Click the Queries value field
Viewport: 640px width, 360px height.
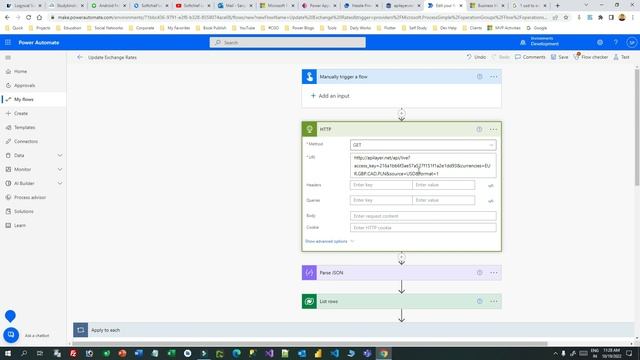443,200
